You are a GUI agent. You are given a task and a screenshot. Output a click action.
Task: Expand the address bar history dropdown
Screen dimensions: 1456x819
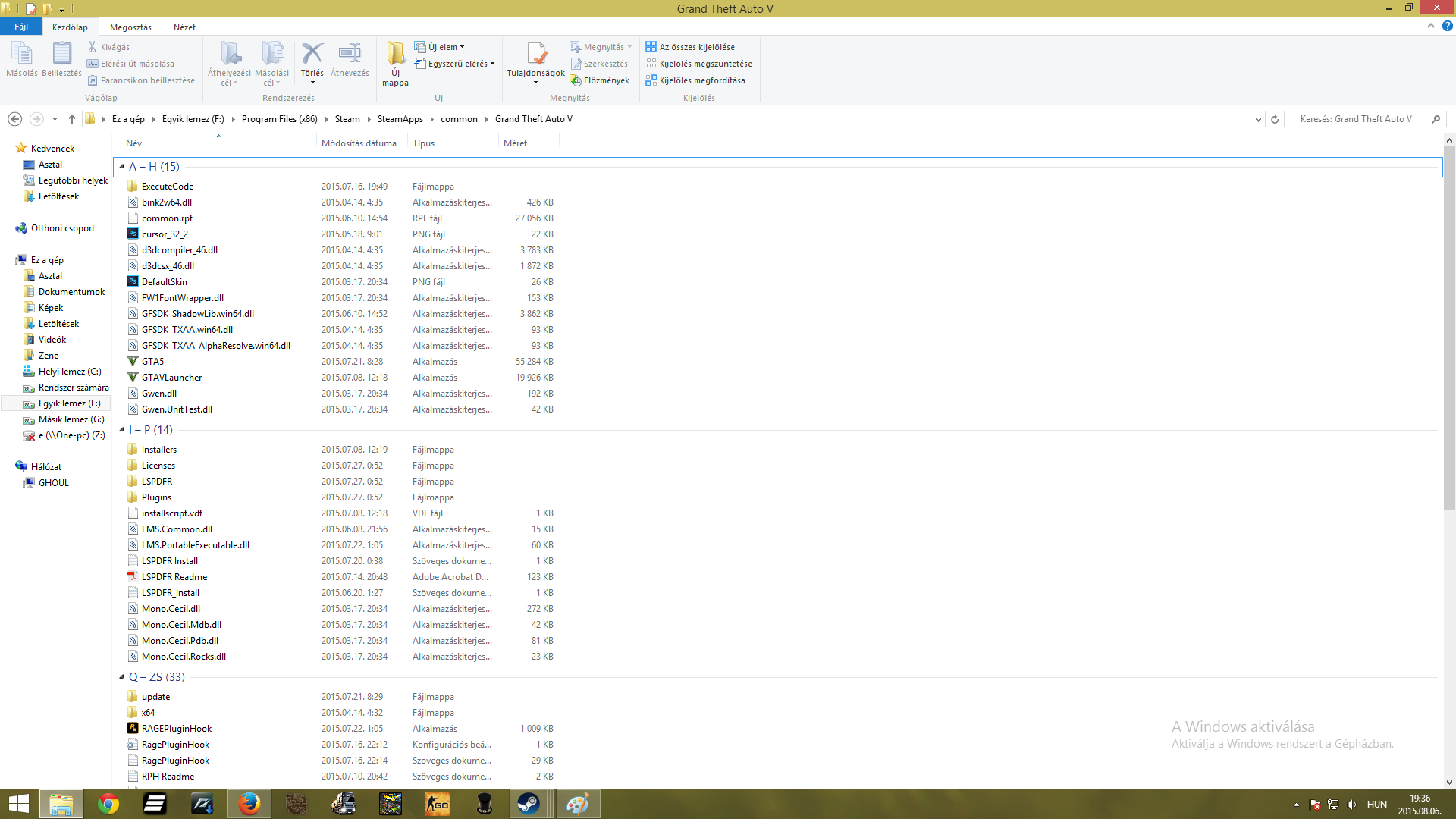coord(1258,119)
